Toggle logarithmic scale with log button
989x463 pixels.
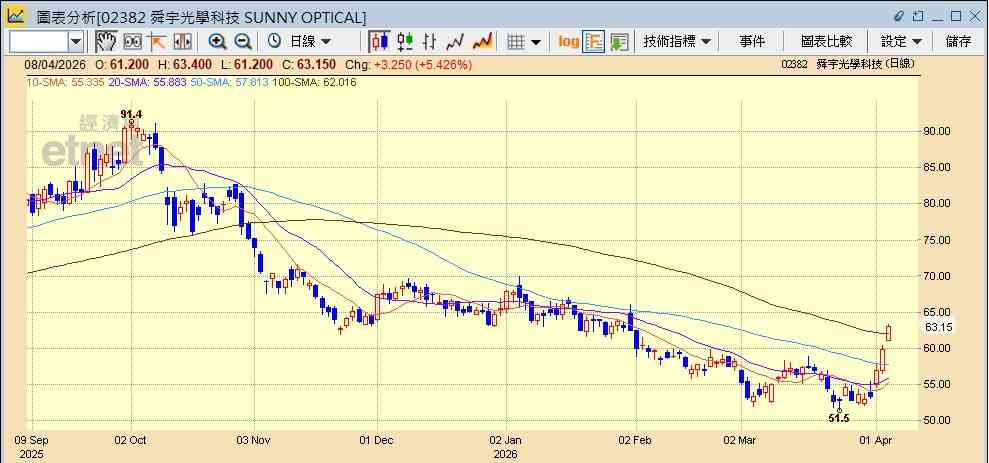tap(568, 42)
